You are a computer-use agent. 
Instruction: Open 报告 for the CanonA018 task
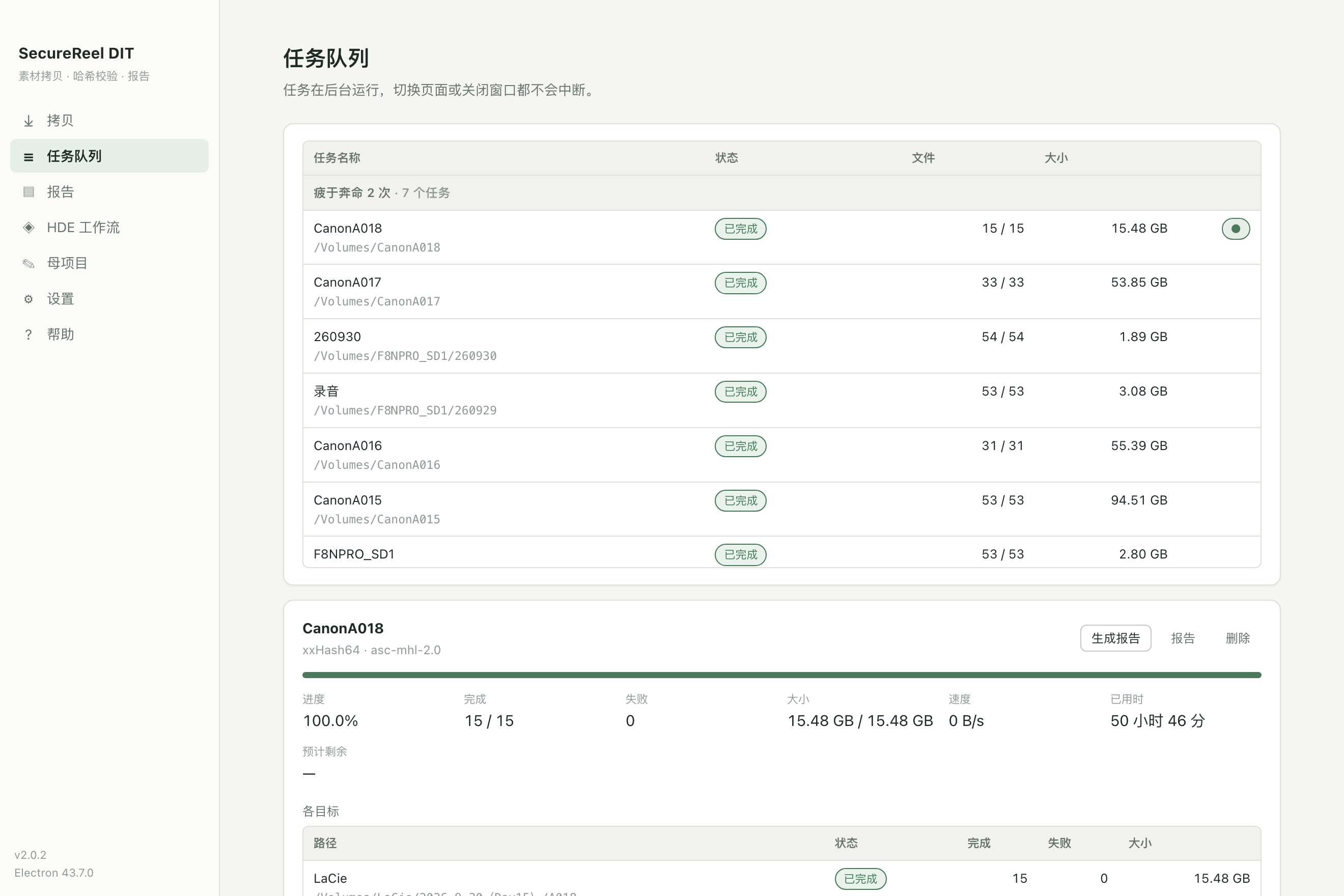[1183, 638]
